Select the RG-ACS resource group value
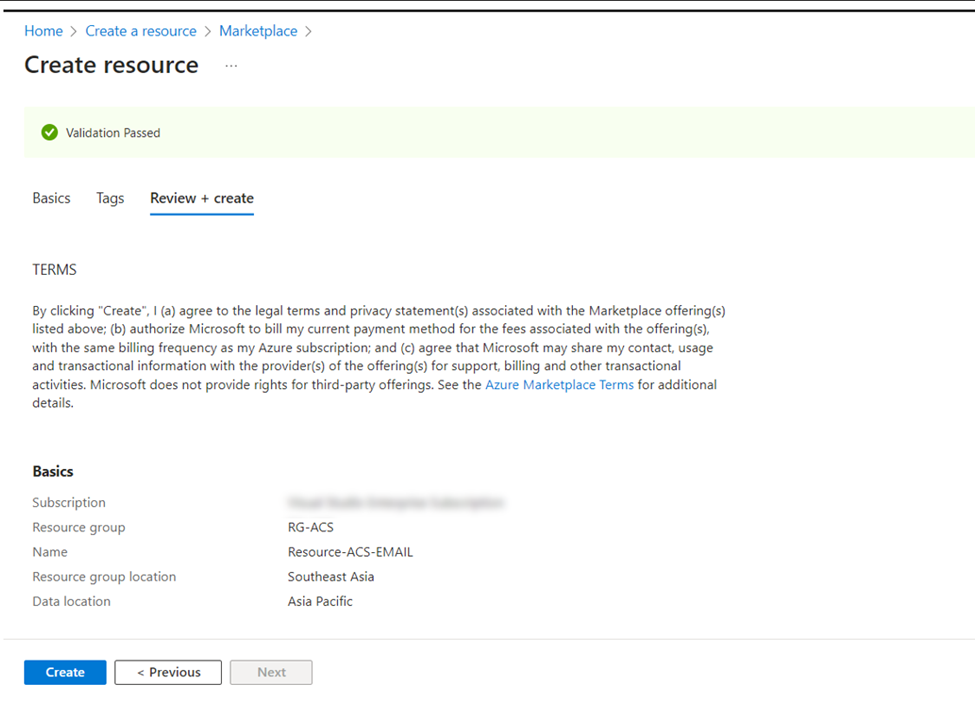 tap(310, 527)
